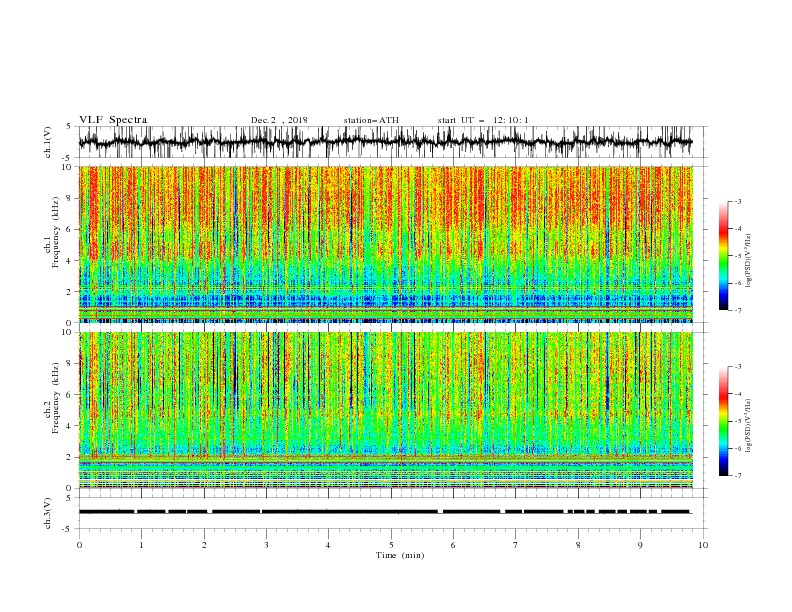This screenshot has height=612, width=792.
Task: Click the ch.2 color scale bar
Action: [724, 421]
